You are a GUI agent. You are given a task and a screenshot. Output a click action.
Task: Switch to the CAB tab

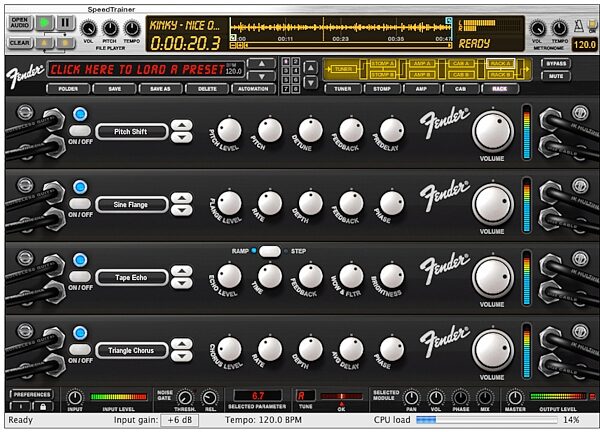460,89
